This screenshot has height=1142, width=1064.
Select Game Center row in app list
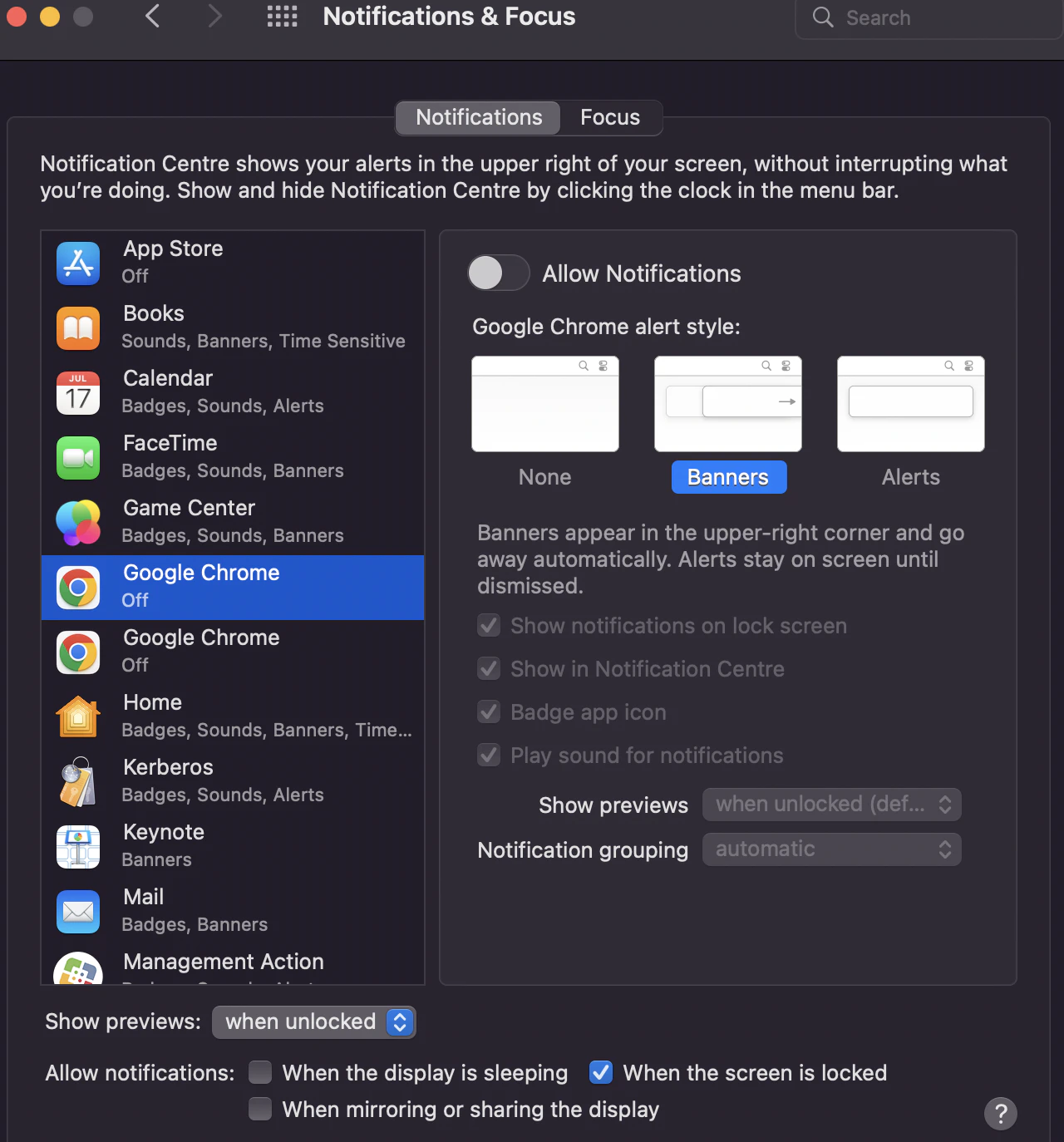(x=233, y=522)
